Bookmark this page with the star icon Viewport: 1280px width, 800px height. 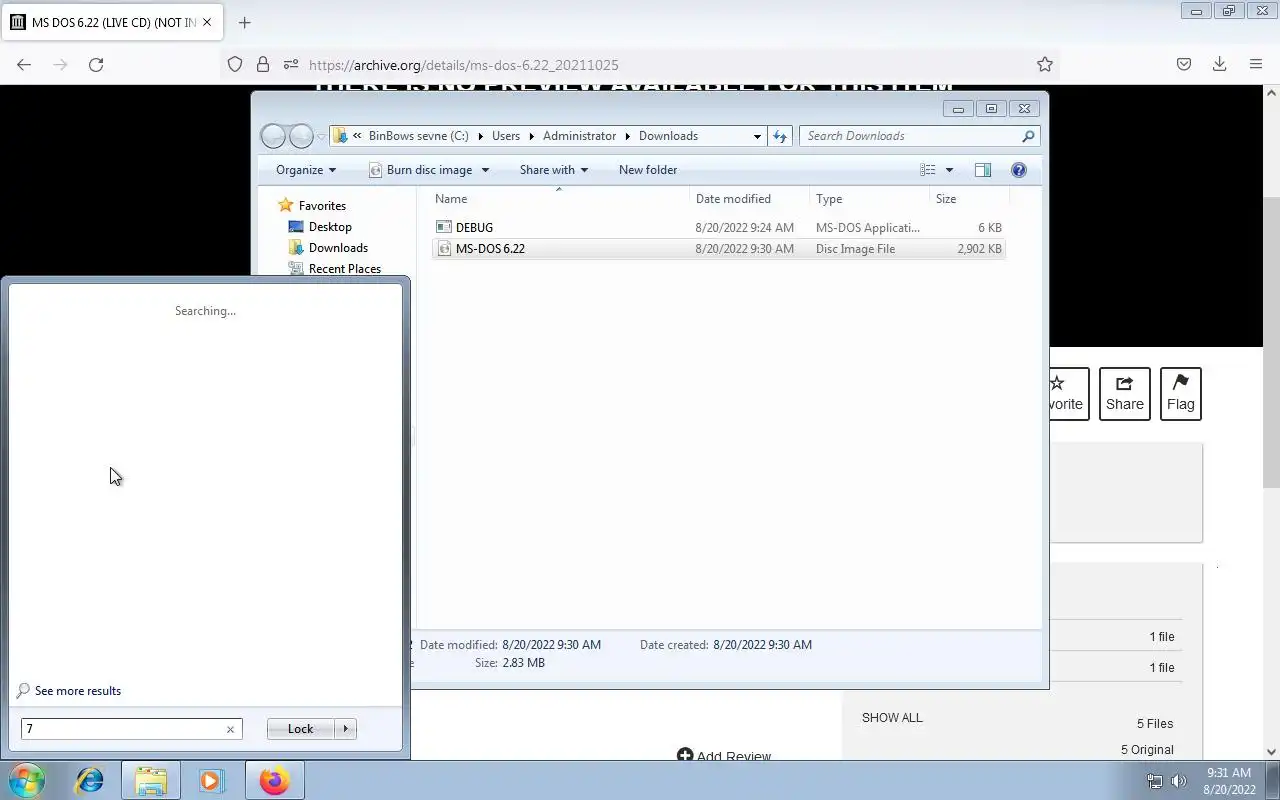(1045, 64)
